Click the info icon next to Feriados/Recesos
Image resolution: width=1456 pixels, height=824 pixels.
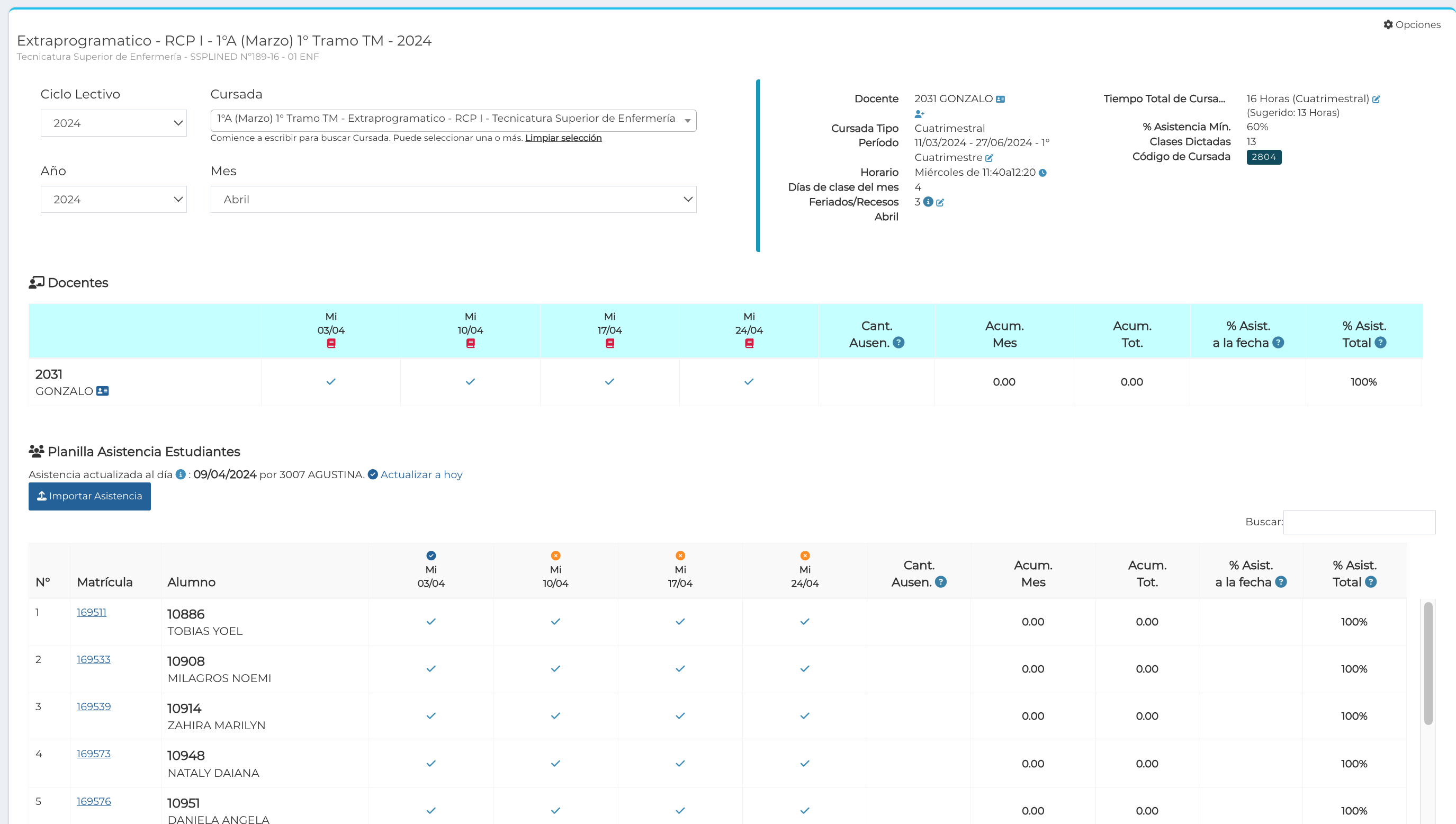(x=928, y=202)
